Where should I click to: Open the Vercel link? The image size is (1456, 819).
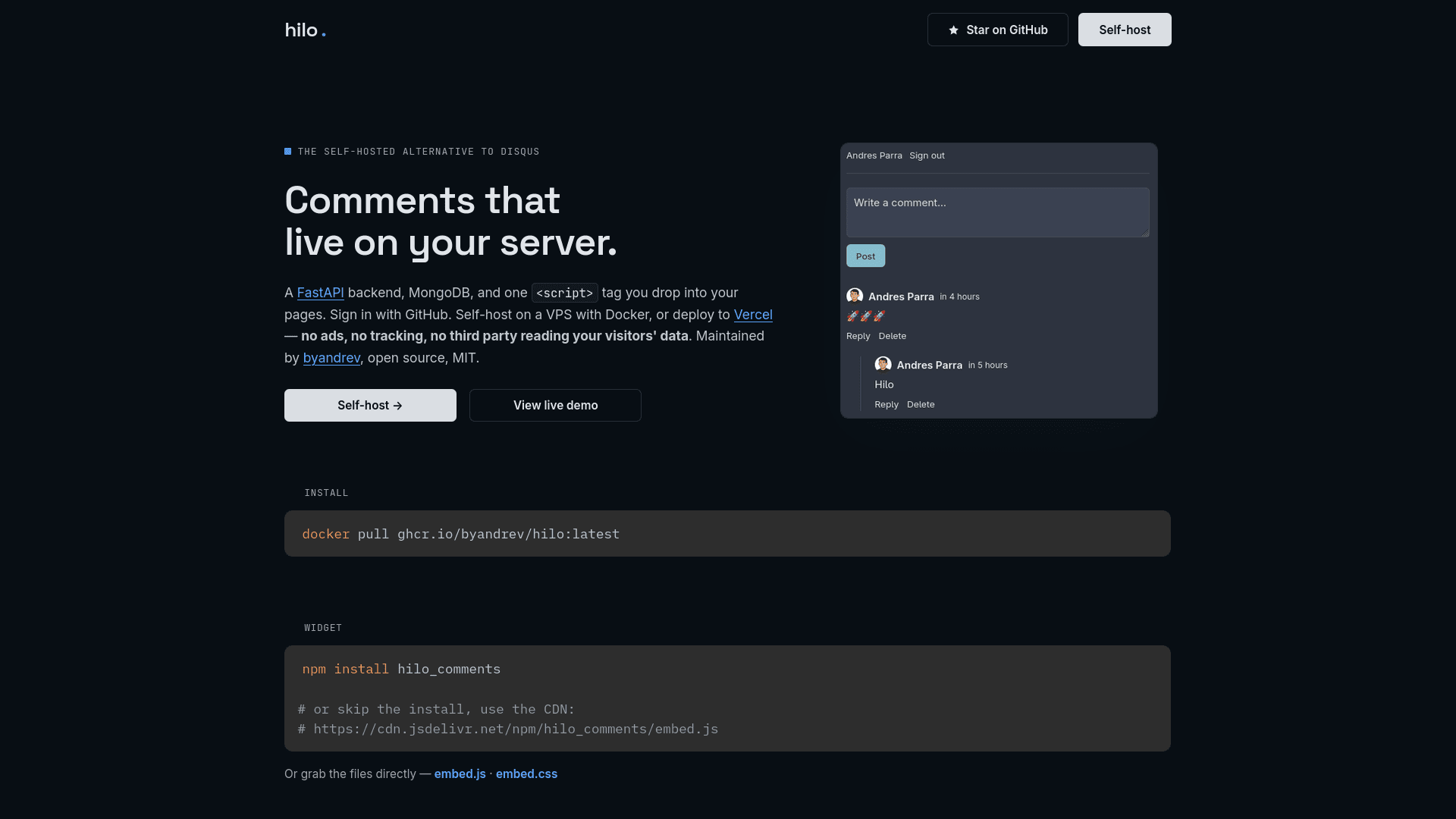753,315
